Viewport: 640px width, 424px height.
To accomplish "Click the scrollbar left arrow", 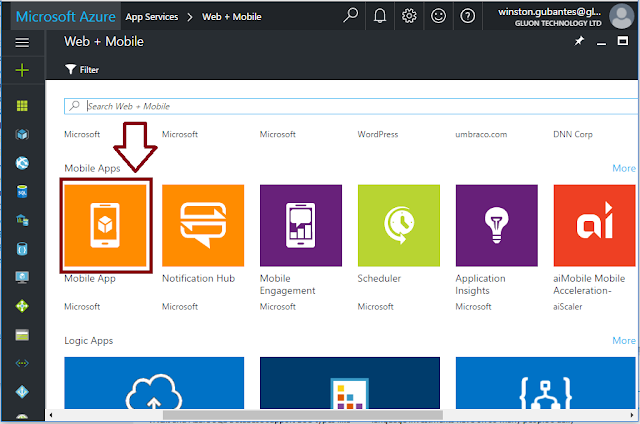I will click(x=51, y=415).
